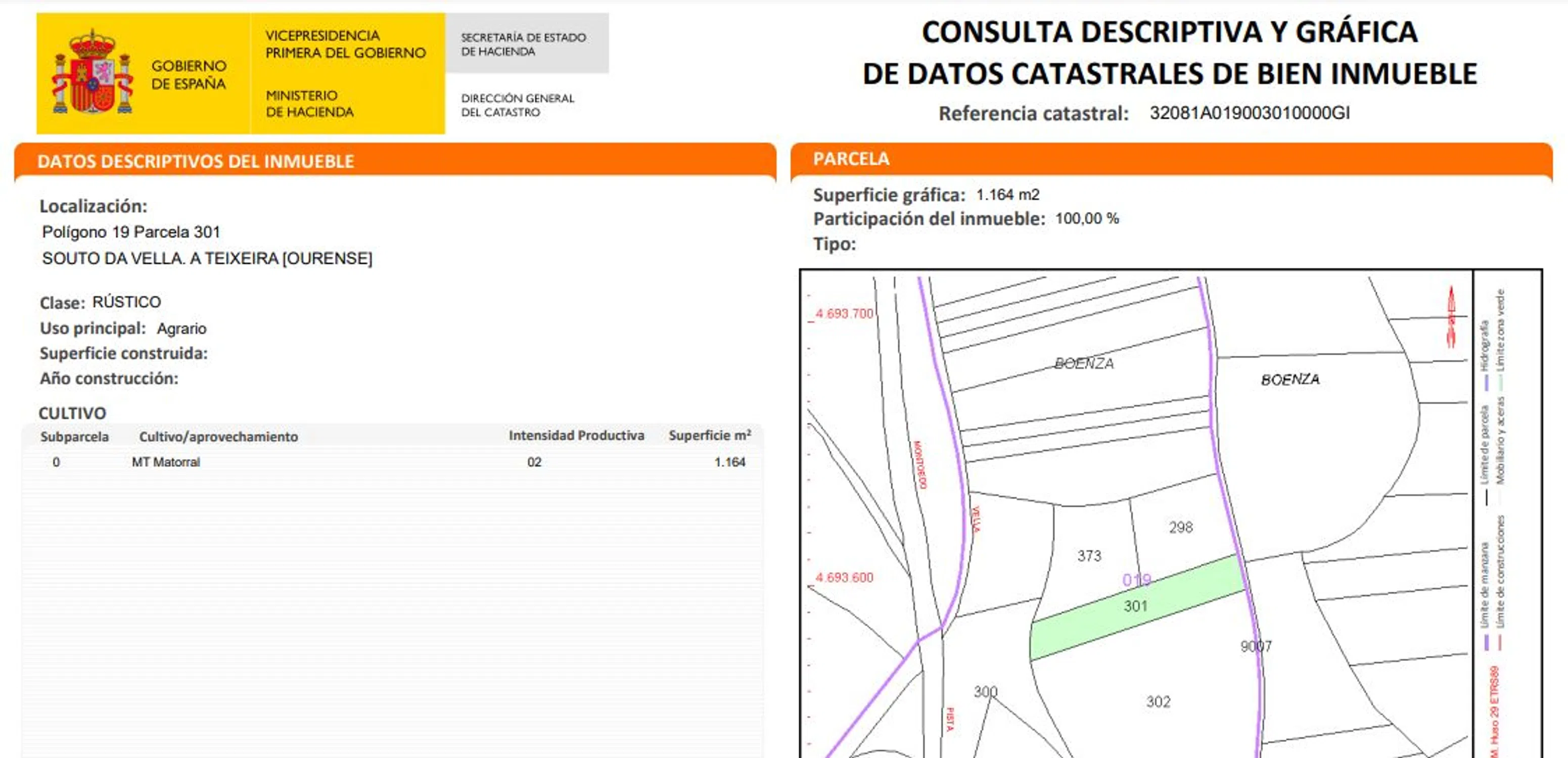Screen dimensions: 1568x758
Task: Click the cadastral reference 32081A019003010000GI
Action: (x=1249, y=113)
